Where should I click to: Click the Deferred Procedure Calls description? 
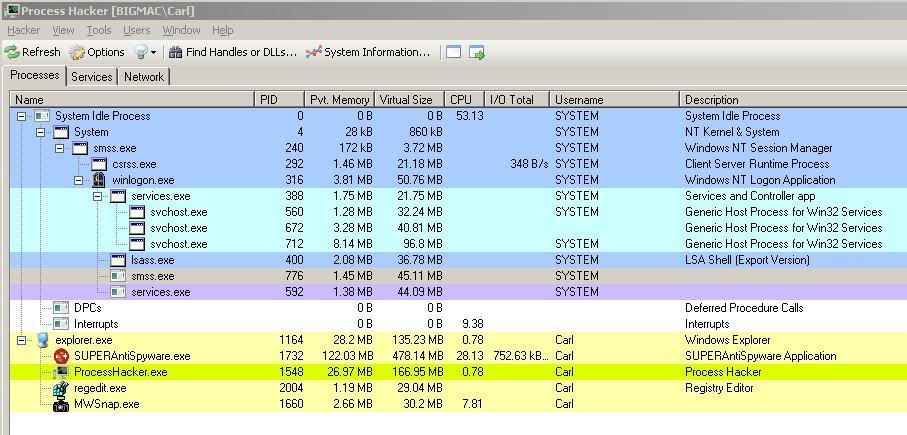744,308
